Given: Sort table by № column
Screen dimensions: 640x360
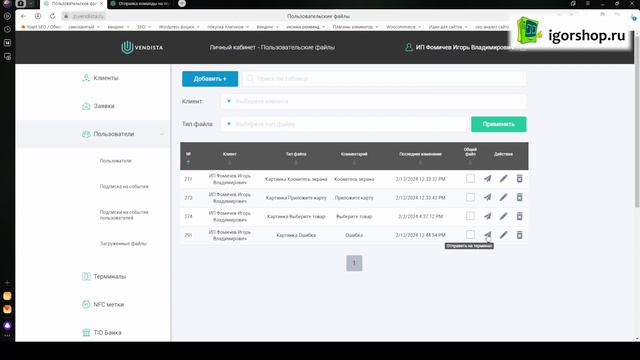Looking at the screenshot, I should pyautogui.click(x=188, y=162).
